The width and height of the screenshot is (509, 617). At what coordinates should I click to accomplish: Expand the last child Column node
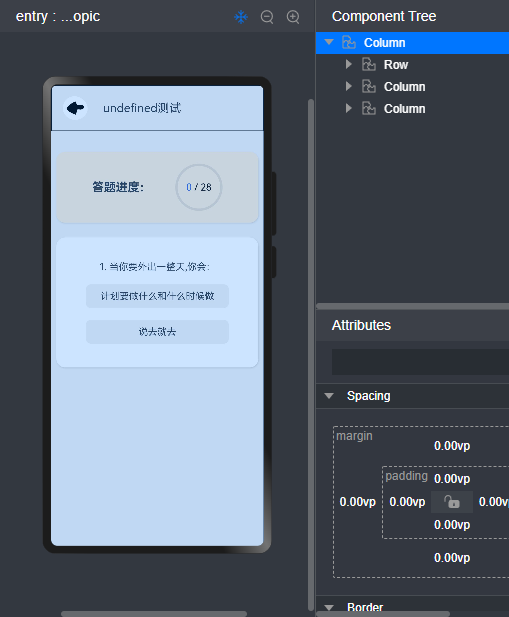349,108
